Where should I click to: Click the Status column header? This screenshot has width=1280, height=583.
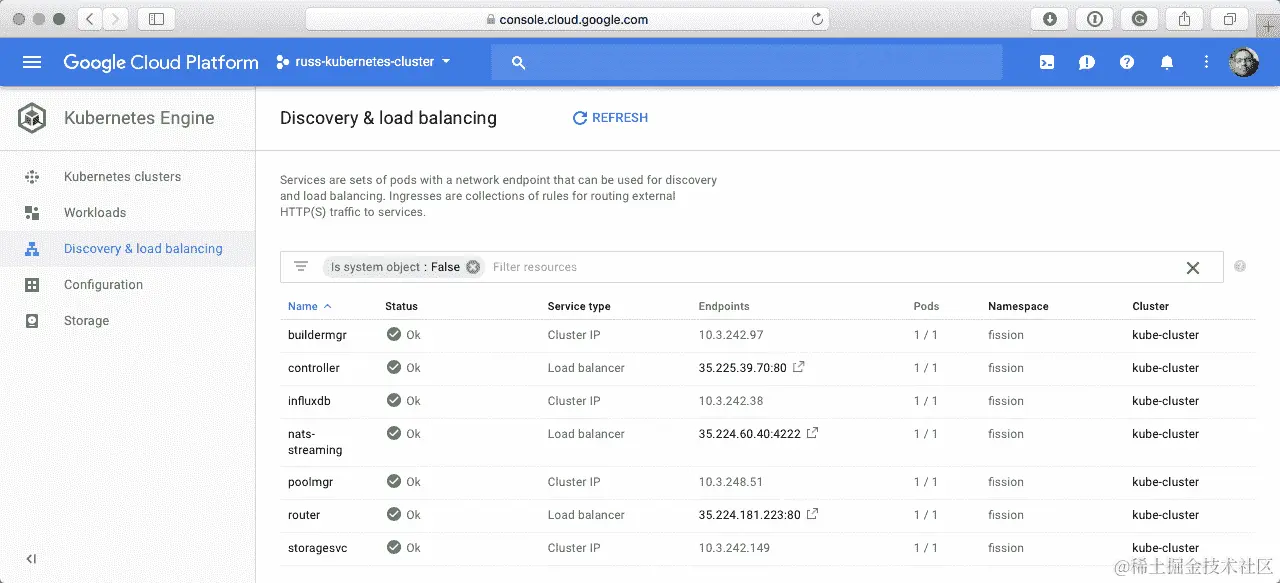click(x=401, y=306)
